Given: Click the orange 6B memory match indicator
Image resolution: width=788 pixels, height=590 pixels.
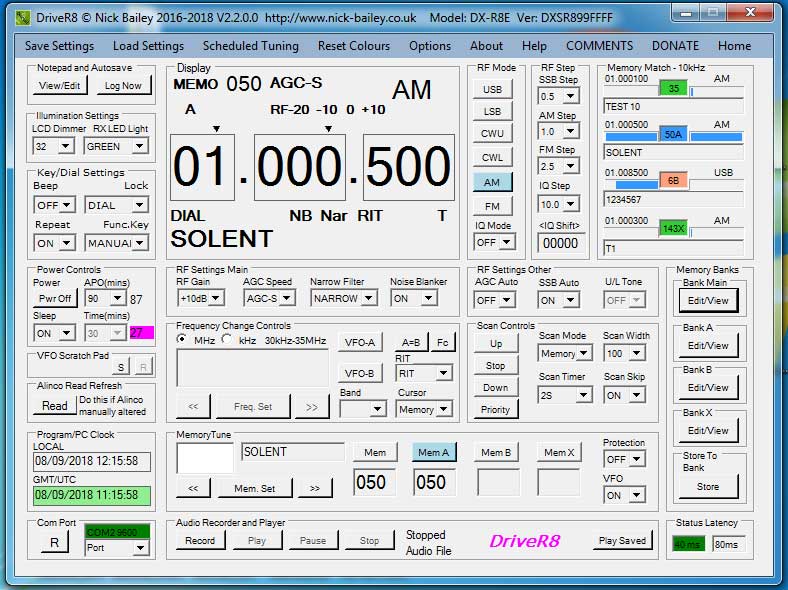Looking at the screenshot, I should [673, 180].
